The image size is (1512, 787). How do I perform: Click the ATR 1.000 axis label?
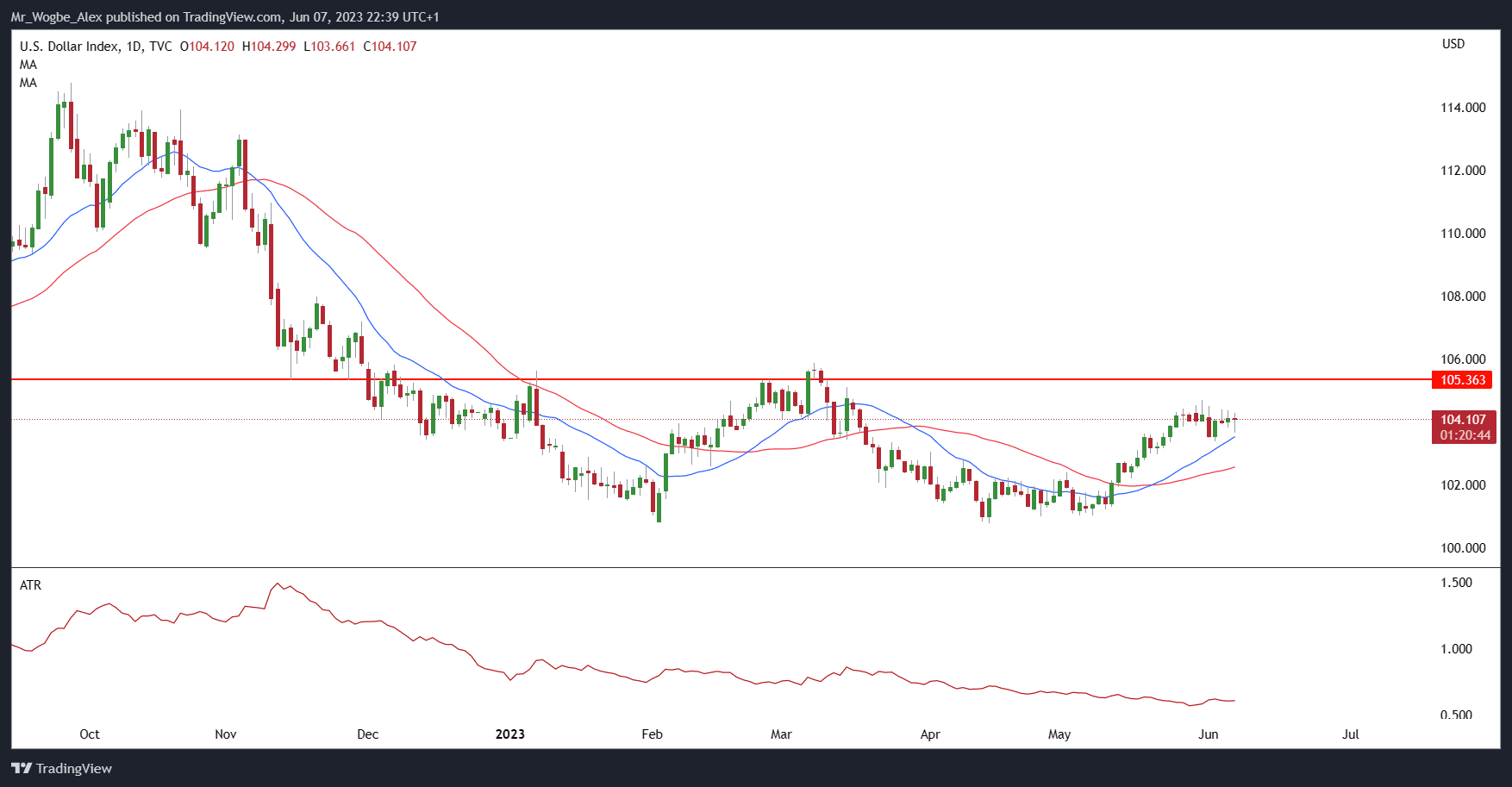pos(1456,649)
